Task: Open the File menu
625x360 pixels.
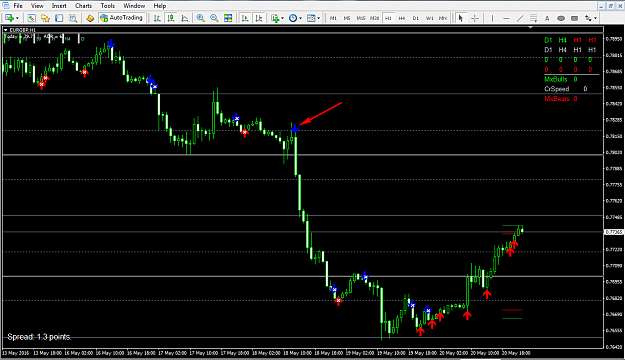Action: (18, 6)
